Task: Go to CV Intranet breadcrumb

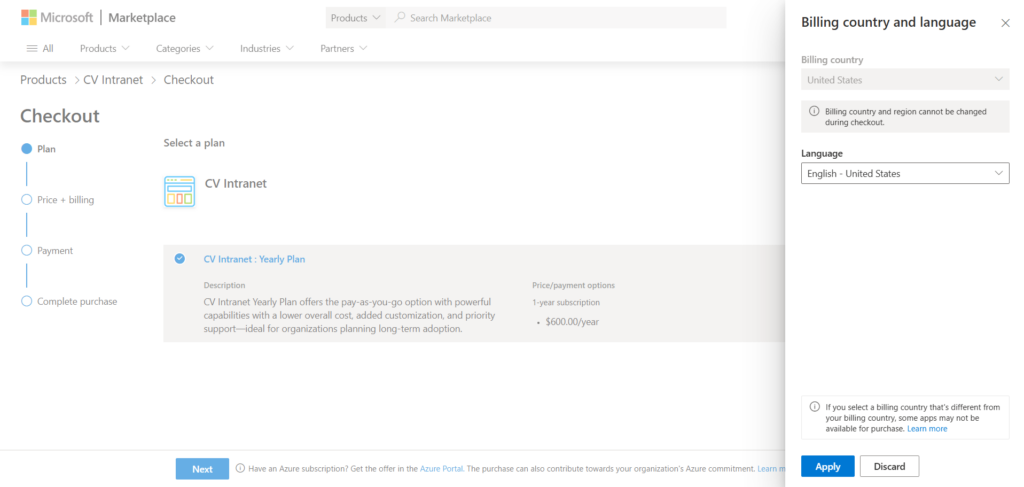Action: point(113,80)
